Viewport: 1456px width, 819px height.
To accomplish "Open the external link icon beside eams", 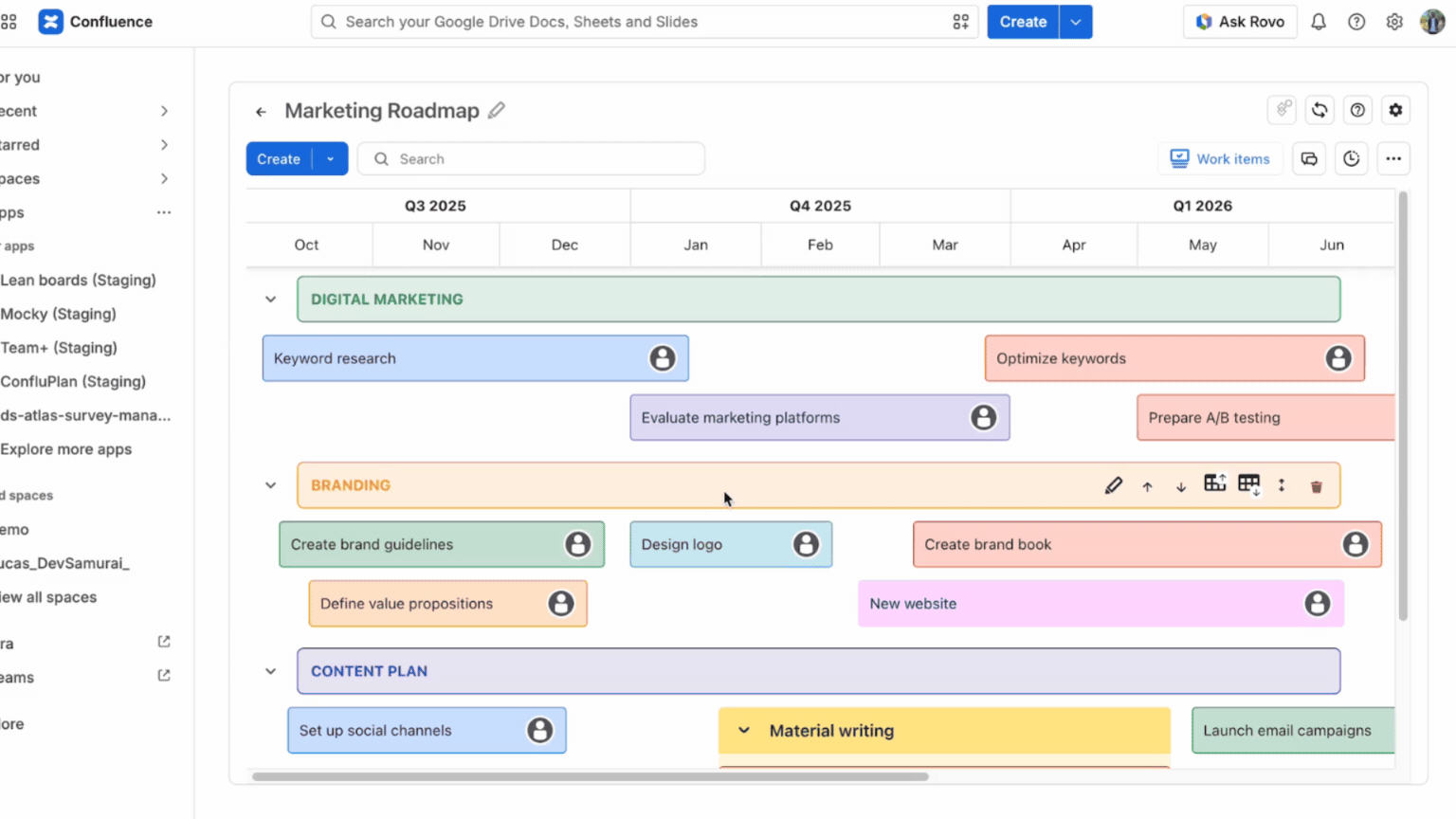I will (164, 676).
